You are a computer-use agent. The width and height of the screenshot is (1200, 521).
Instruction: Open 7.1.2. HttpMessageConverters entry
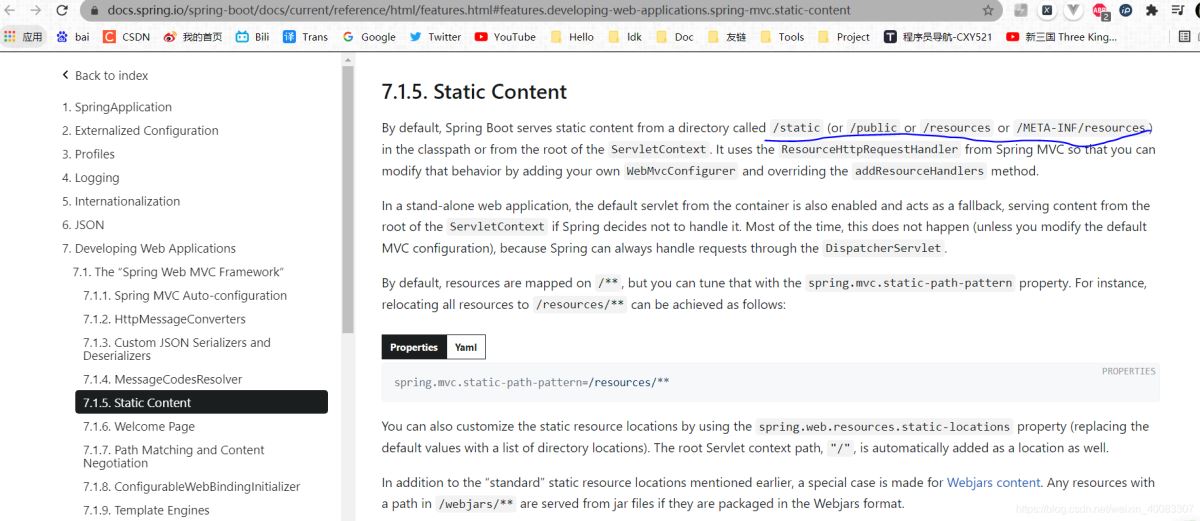[164, 319]
